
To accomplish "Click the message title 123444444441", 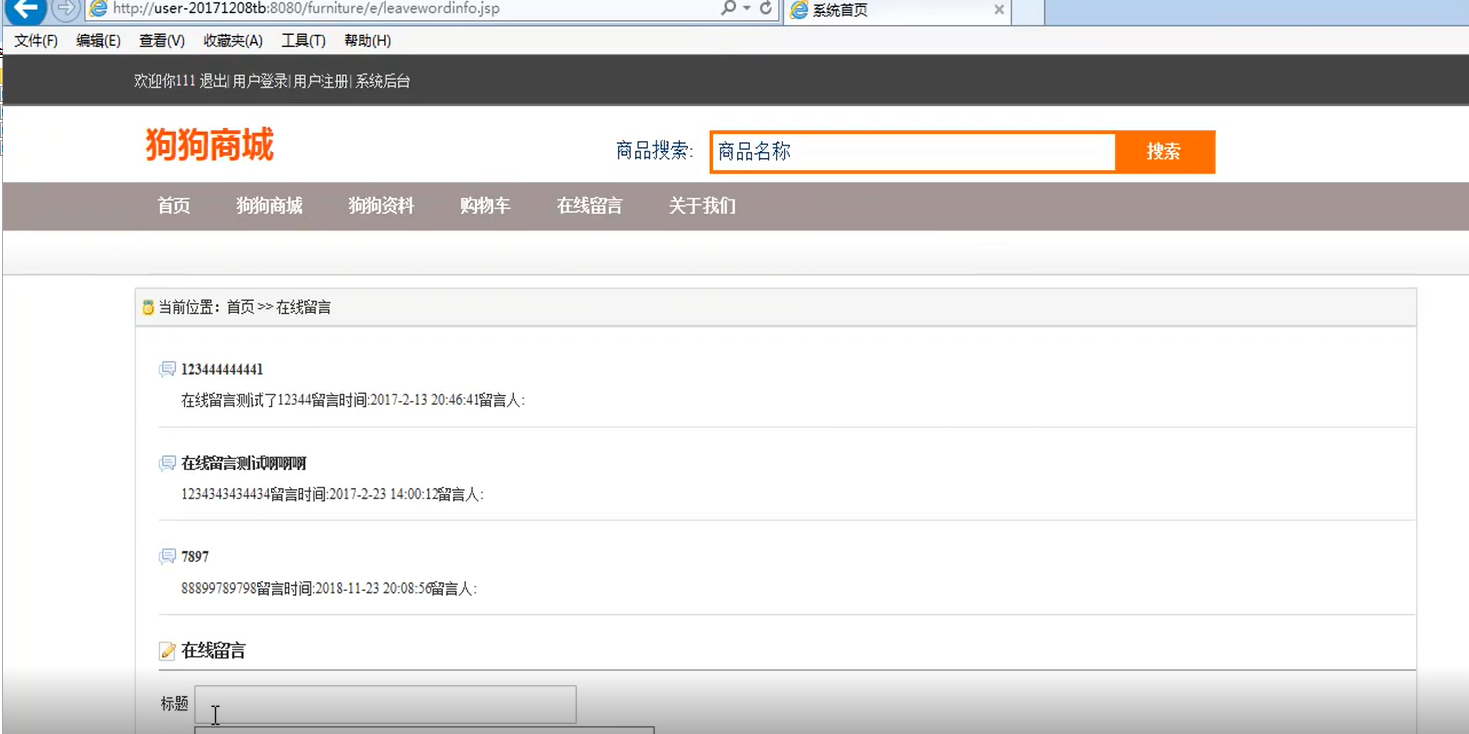I will pos(222,369).
